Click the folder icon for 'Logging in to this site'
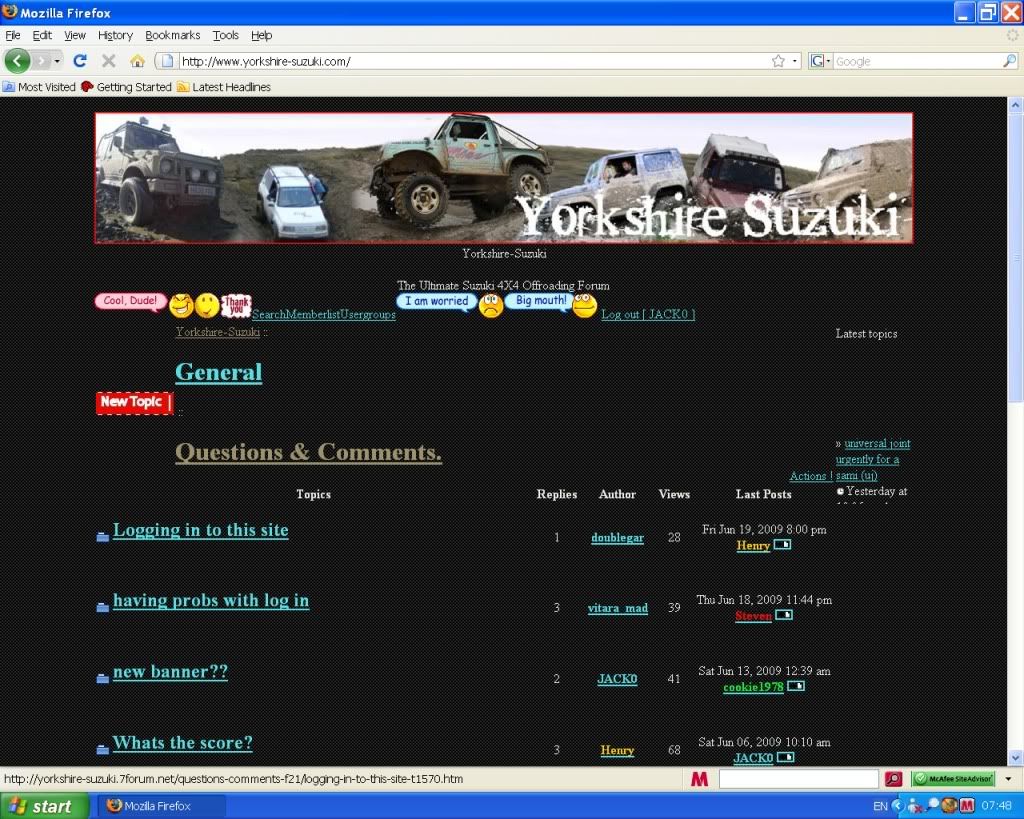The image size is (1024, 819). [103, 537]
